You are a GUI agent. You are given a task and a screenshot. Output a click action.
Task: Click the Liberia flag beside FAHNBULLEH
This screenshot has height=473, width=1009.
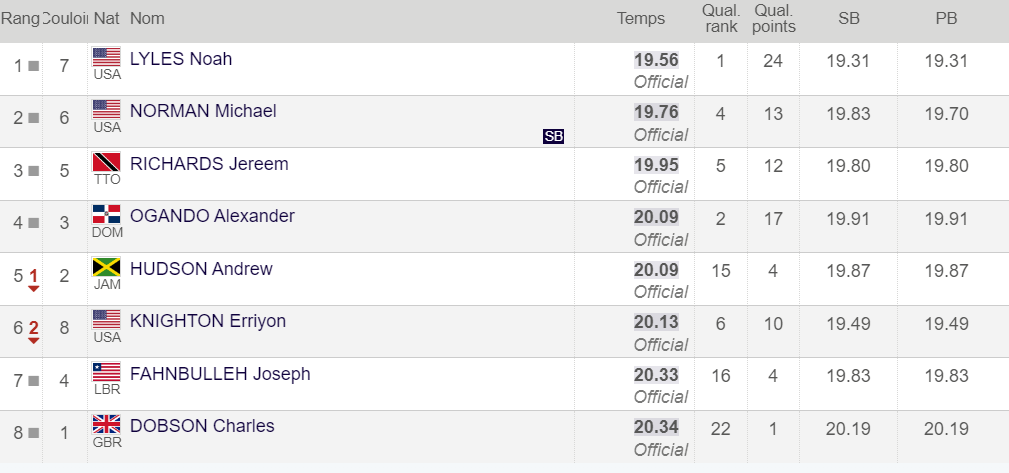(x=106, y=372)
